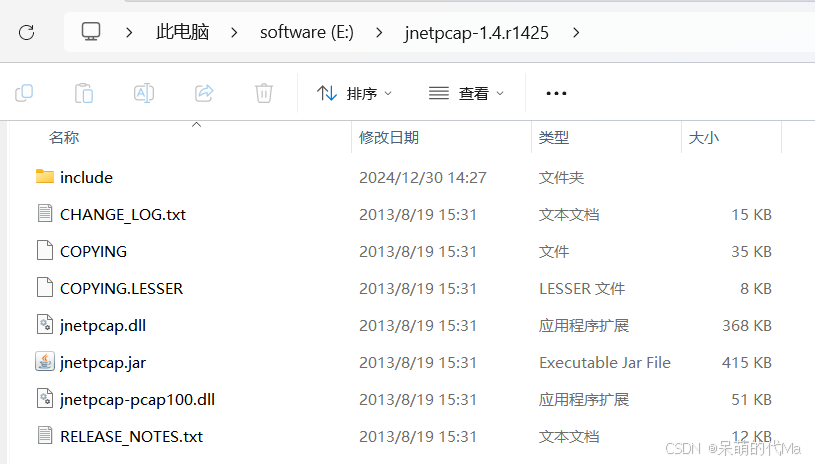
Task: Select the include folder icon
Action: (45, 177)
